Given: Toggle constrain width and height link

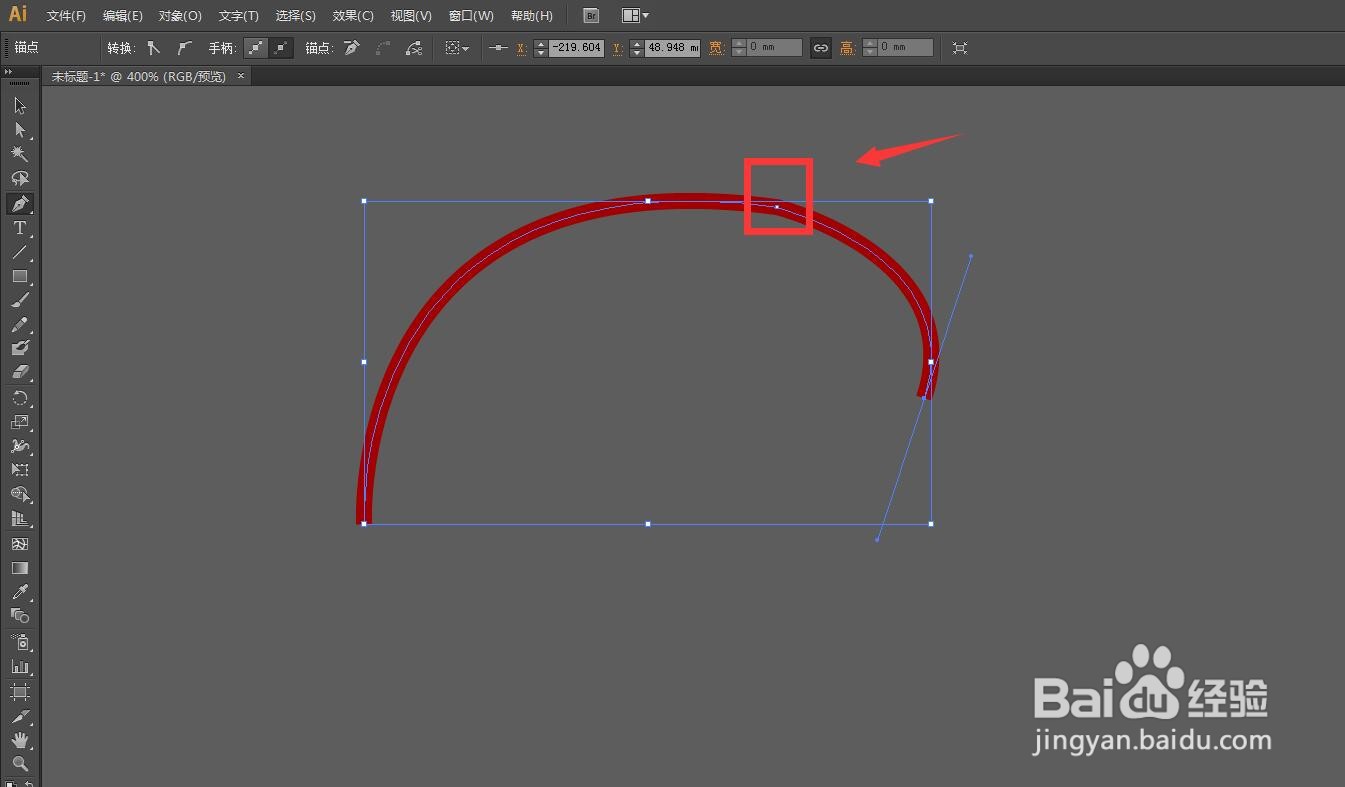Looking at the screenshot, I should (x=820, y=48).
